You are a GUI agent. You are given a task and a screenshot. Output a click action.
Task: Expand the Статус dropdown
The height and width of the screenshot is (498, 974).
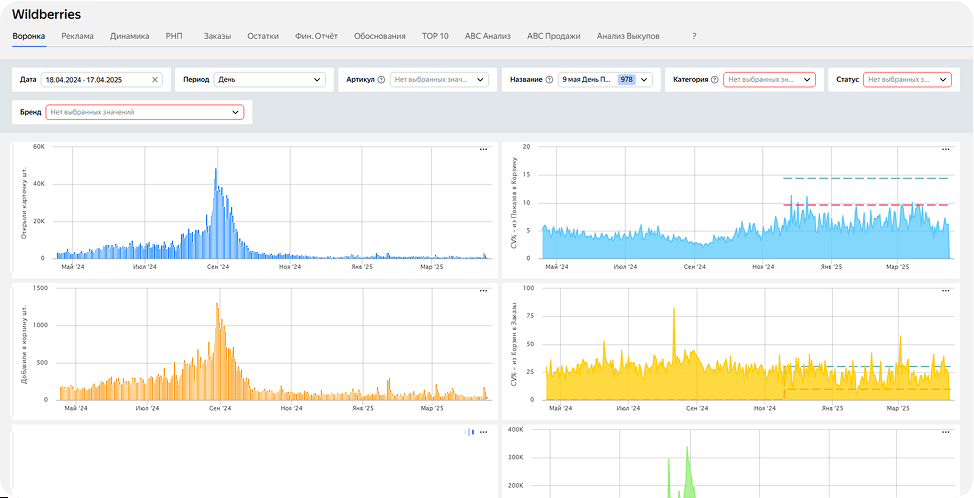[x=908, y=79]
